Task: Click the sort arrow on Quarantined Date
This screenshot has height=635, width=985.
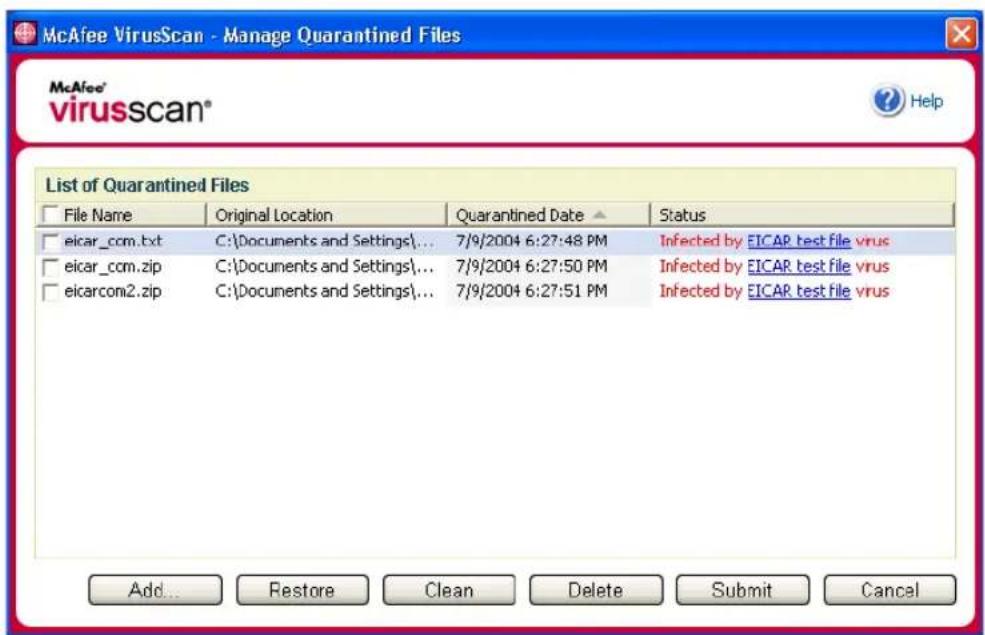Action: click(x=599, y=215)
